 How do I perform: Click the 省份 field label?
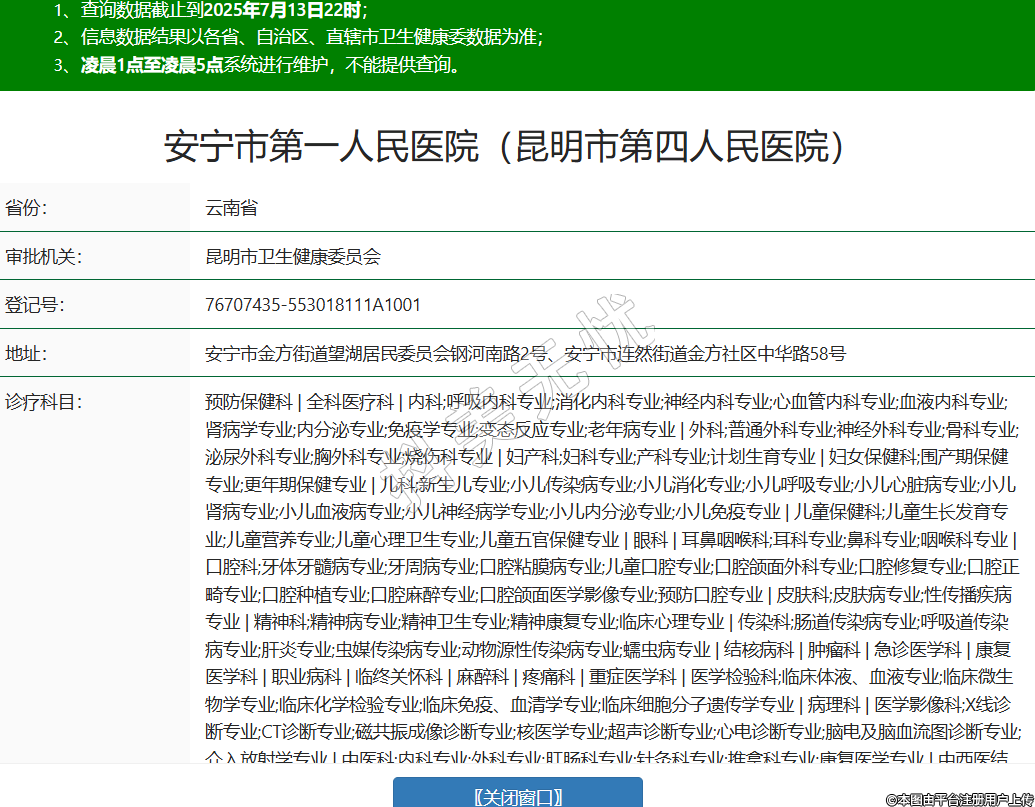(27, 208)
